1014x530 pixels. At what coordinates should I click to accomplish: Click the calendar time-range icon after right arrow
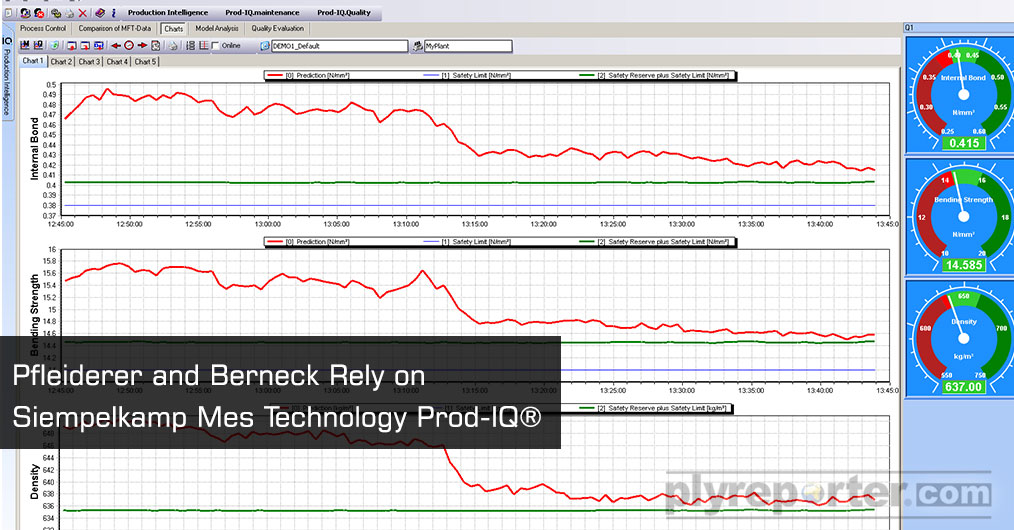[x=155, y=46]
